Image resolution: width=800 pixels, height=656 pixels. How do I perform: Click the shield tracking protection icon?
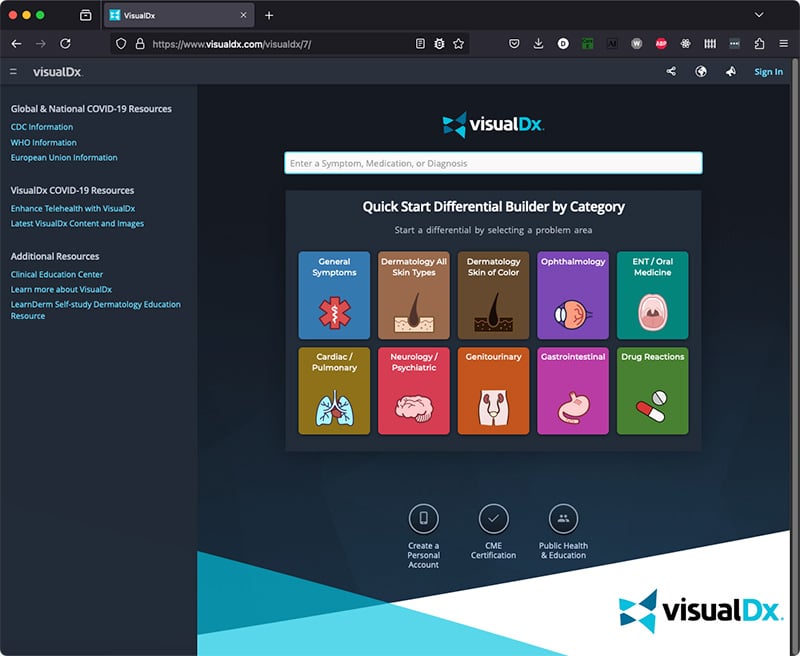click(121, 44)
